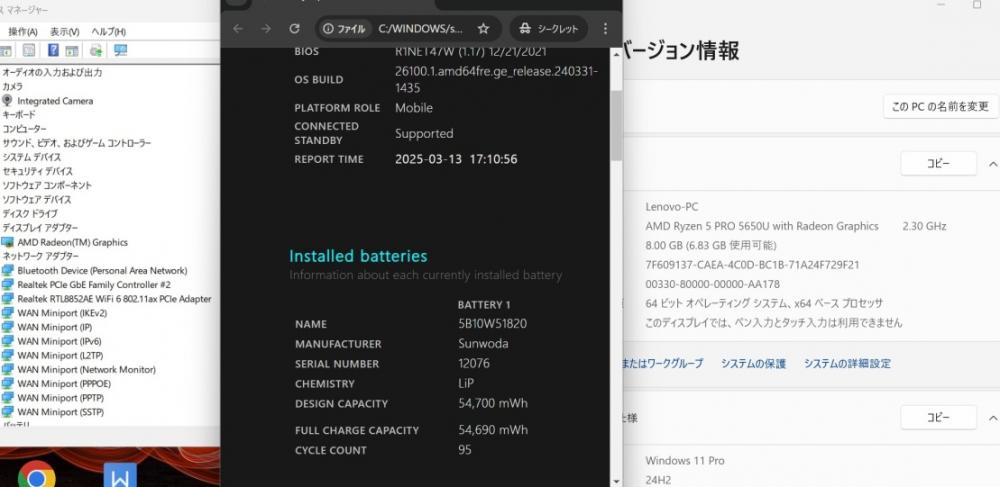
Task: Select オーディオの入力および出力 category in Device Manager
Action: 52,73
